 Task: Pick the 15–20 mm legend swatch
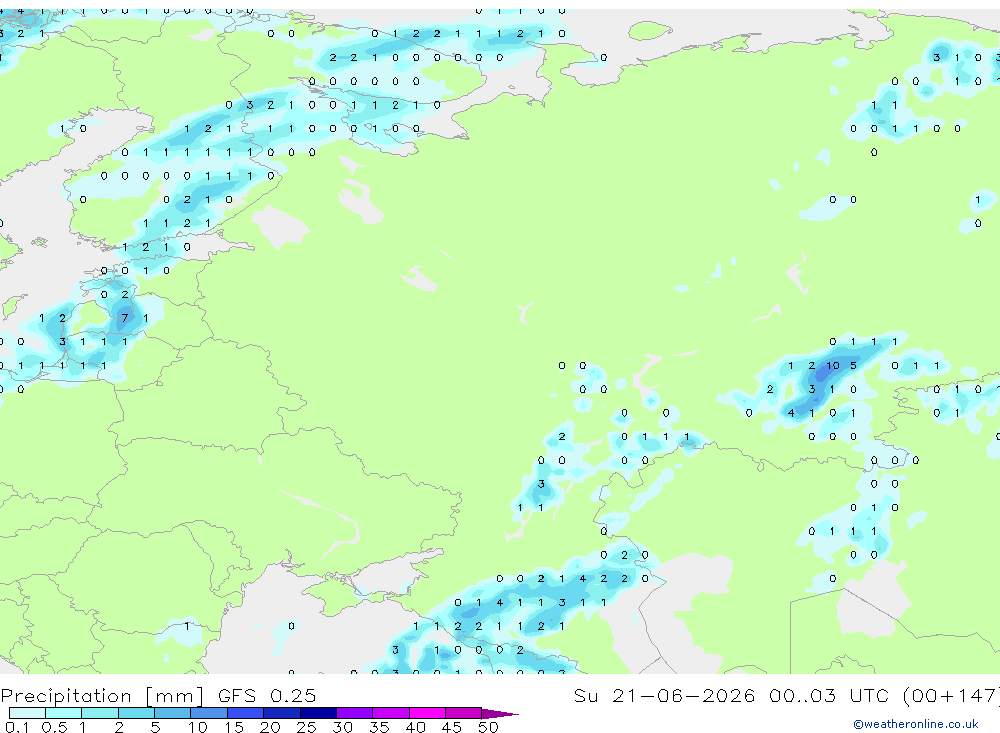(x=246, y=713)
